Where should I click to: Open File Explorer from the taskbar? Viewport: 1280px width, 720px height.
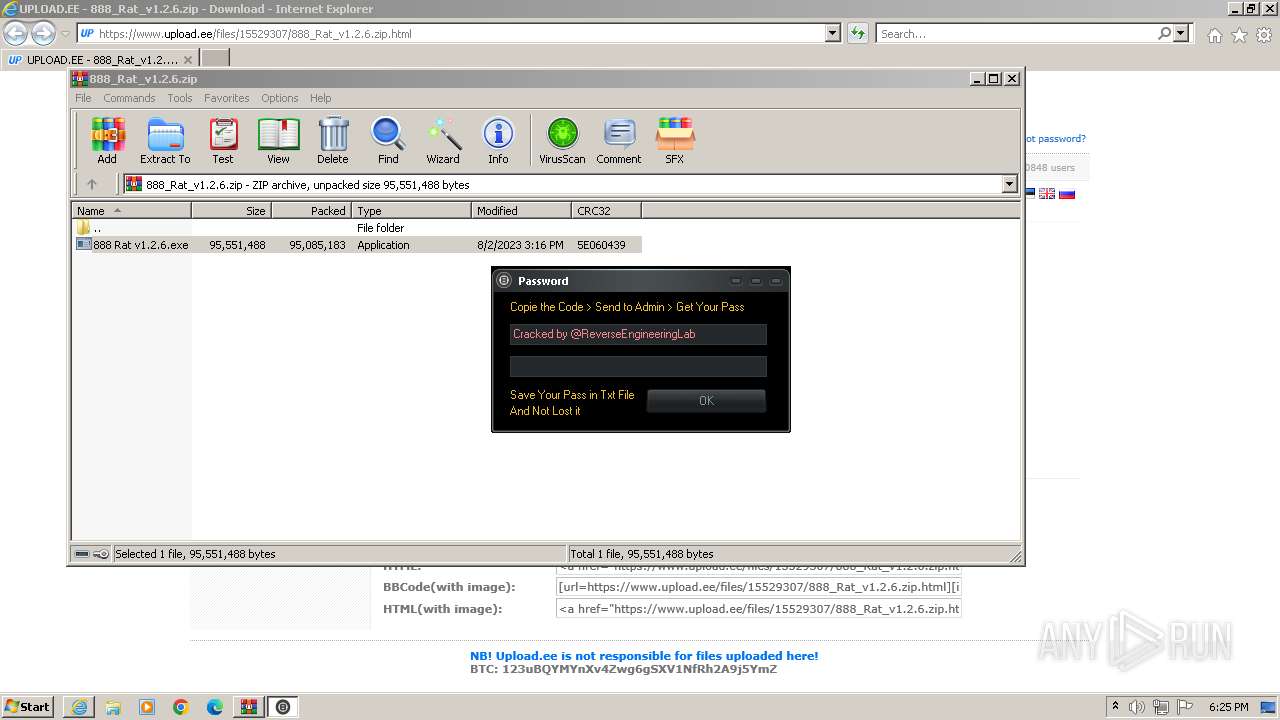pyautogui.click(x=113, y=707)
